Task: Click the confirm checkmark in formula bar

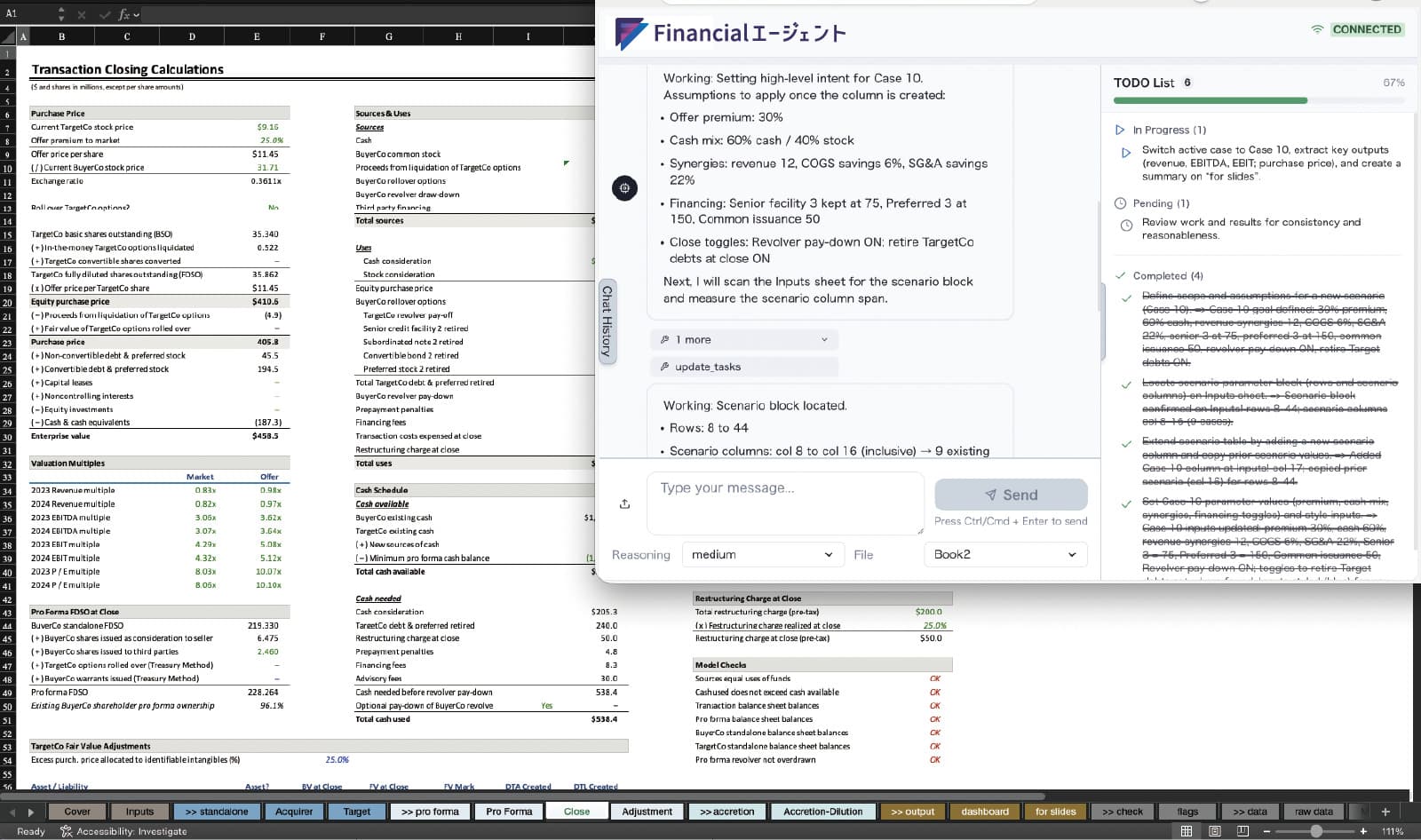Action: 104,14
